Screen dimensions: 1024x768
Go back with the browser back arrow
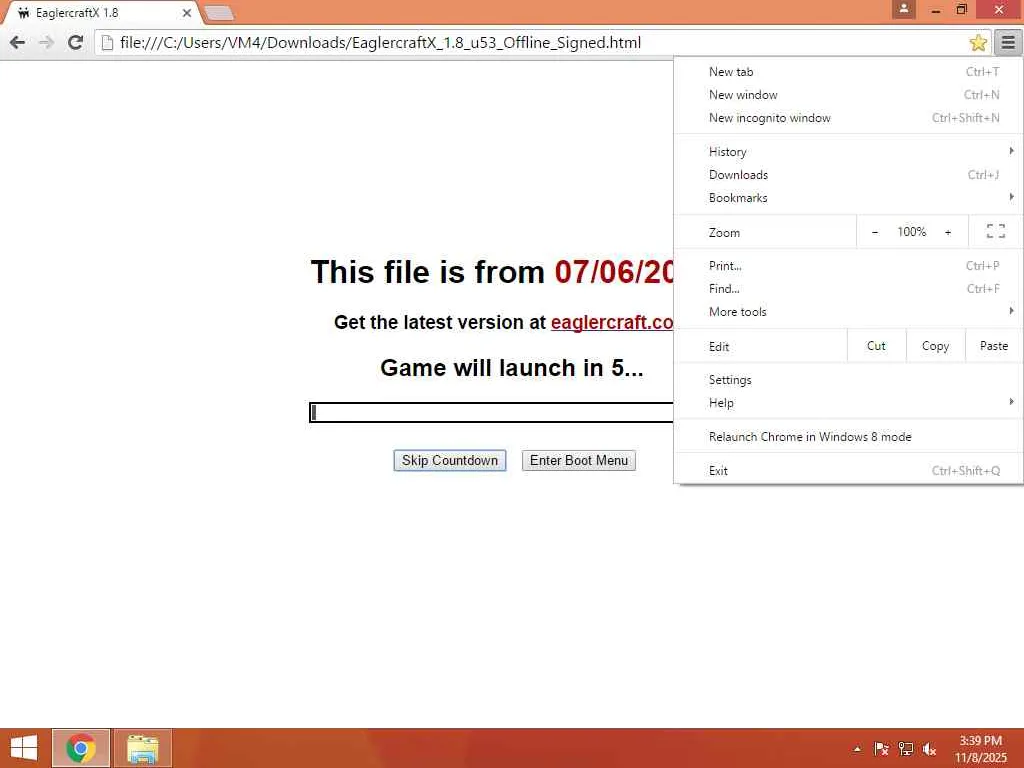pyautogui.click(x=18, y=42)
